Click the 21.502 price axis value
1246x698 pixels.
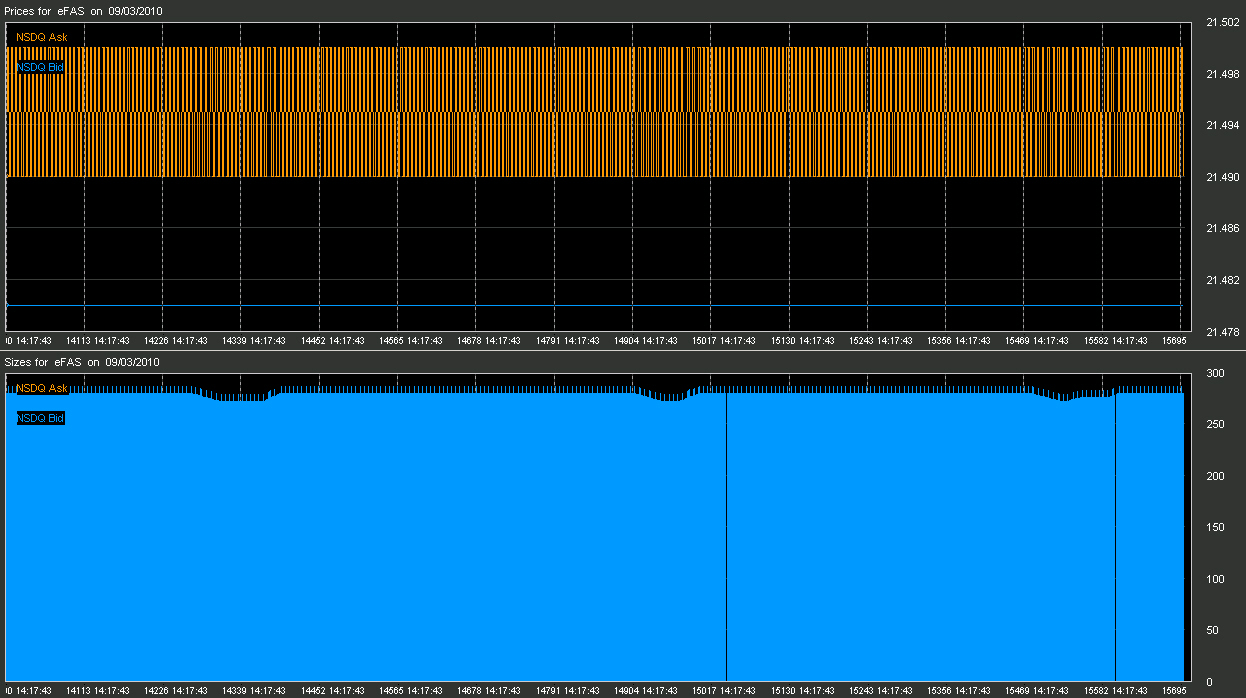(1222, 22)
